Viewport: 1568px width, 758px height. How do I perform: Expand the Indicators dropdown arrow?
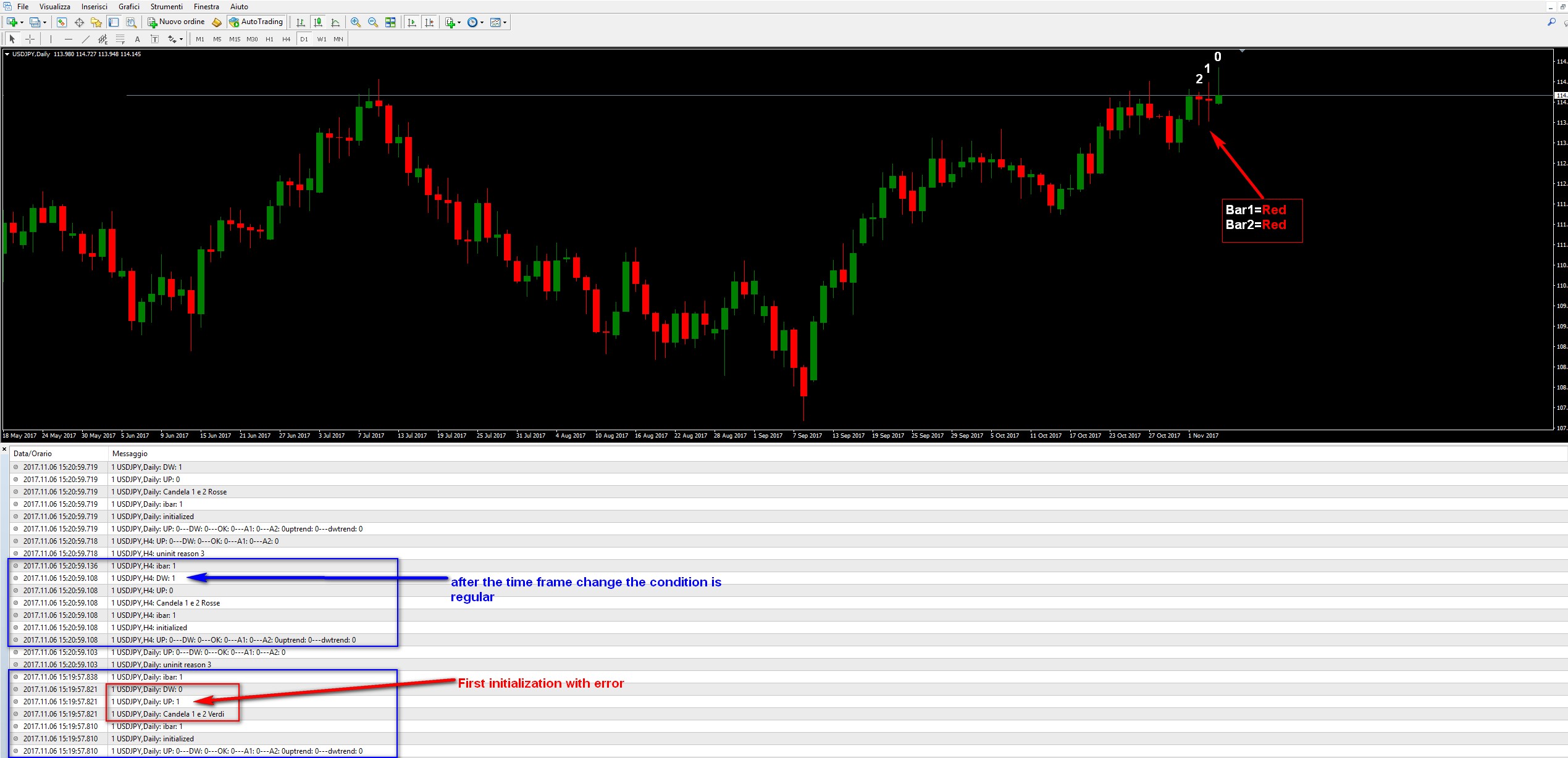[459, 23]
